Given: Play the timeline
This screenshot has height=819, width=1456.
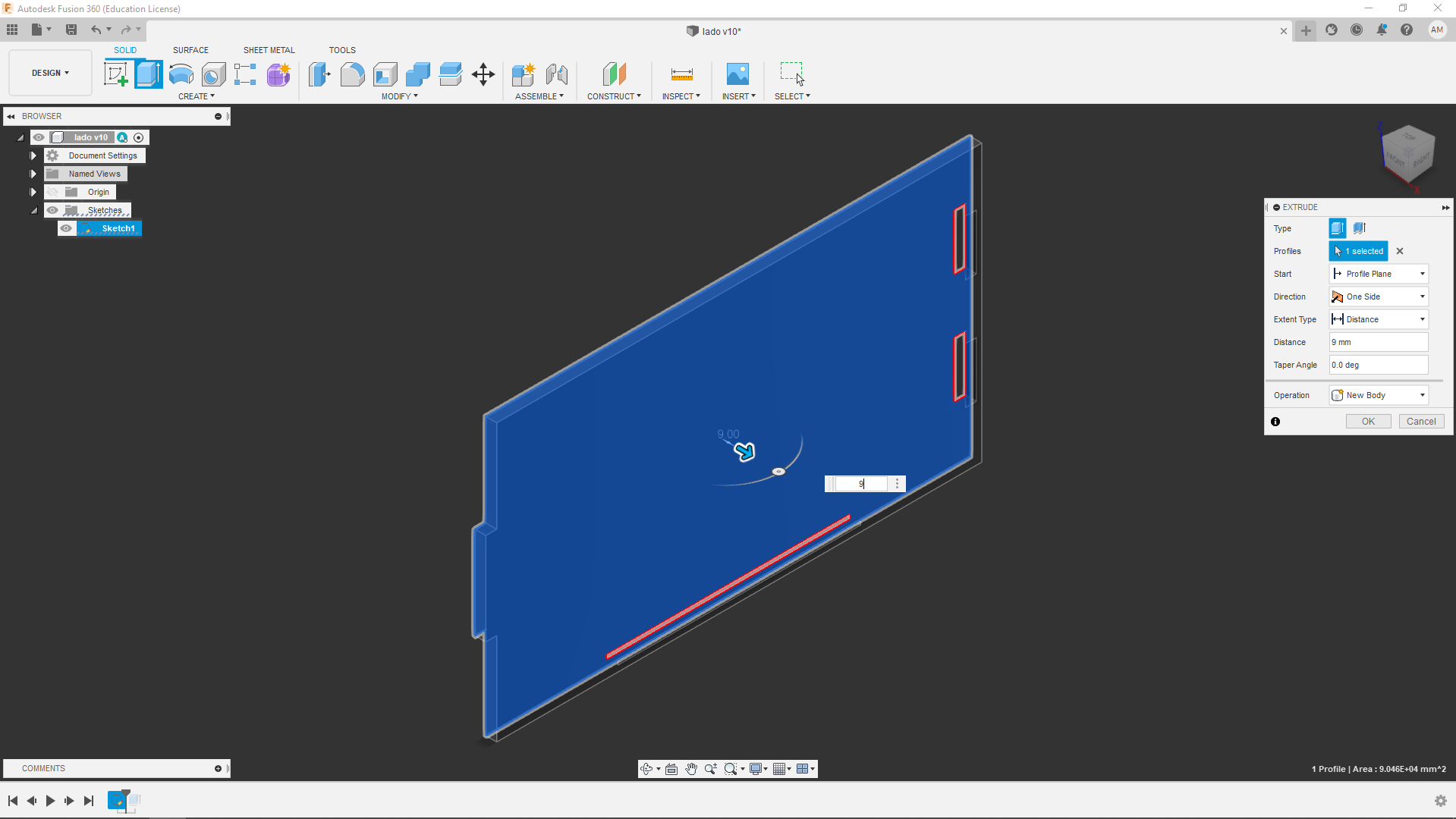Looking at the screenshot, I should pyautogui.click(x=50, y=801).
